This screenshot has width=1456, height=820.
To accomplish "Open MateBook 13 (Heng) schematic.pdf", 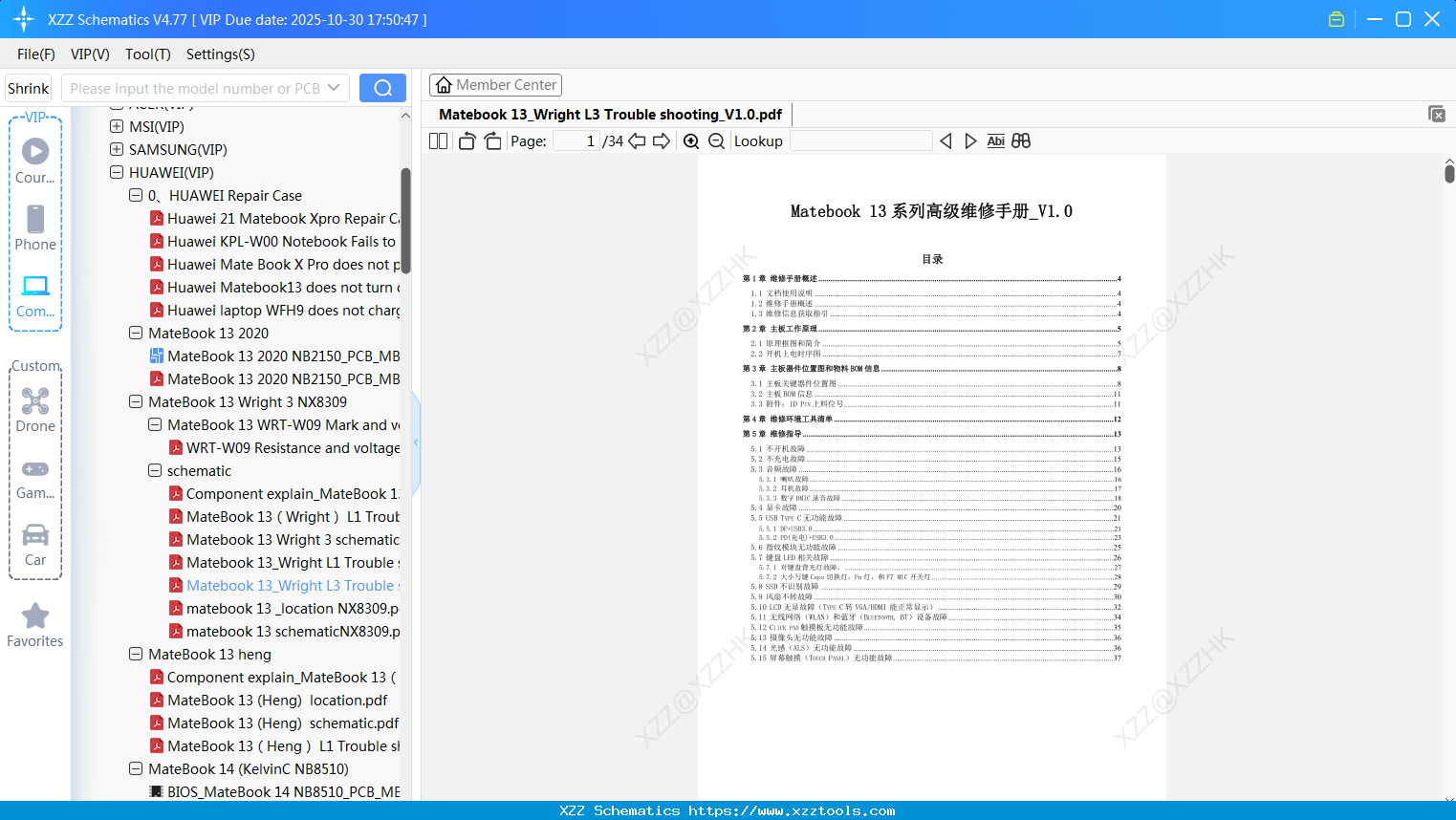I will [x=275, y=723].
